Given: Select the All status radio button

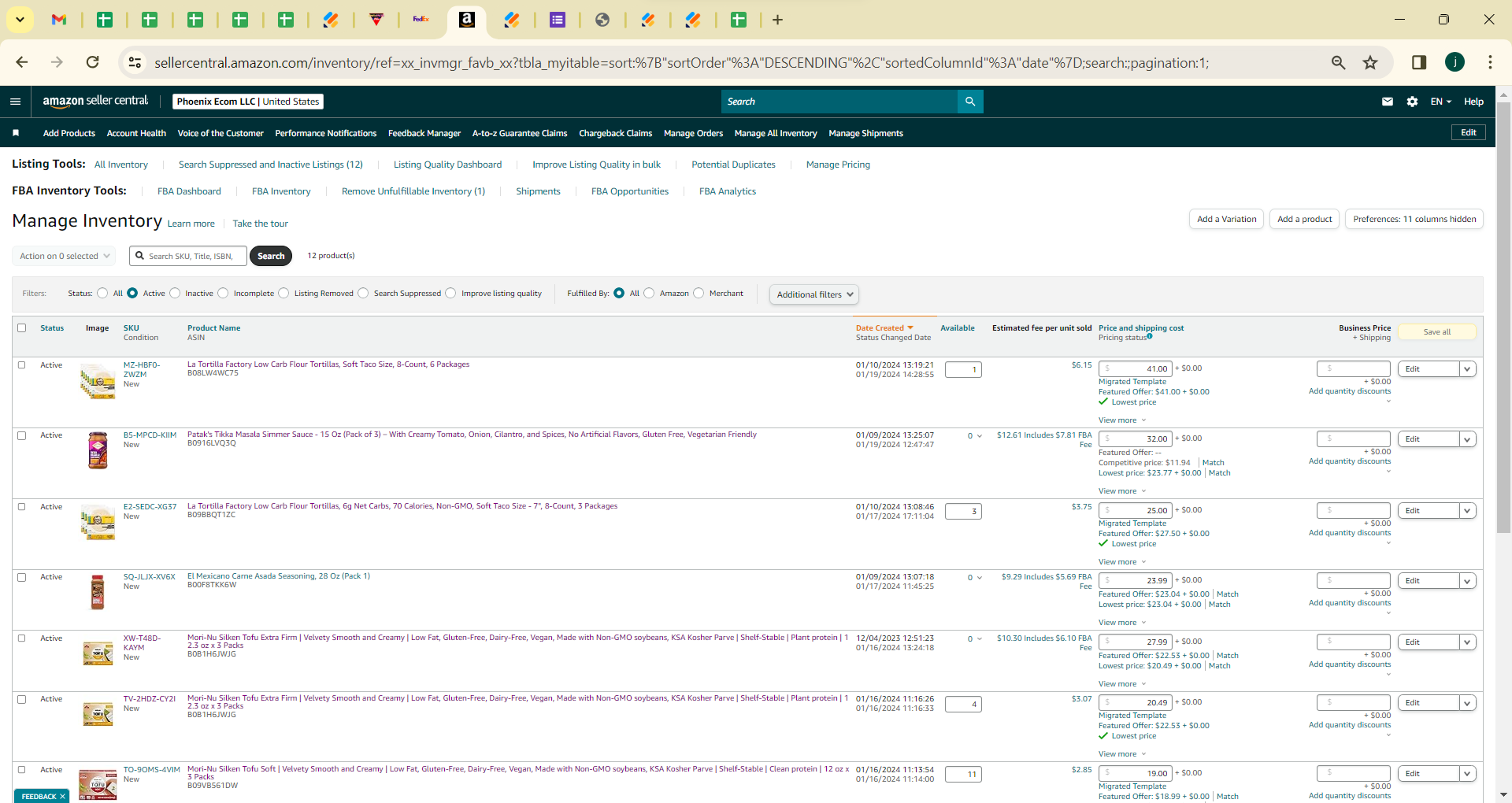Looking at the screenshot, I should (102, 293).
